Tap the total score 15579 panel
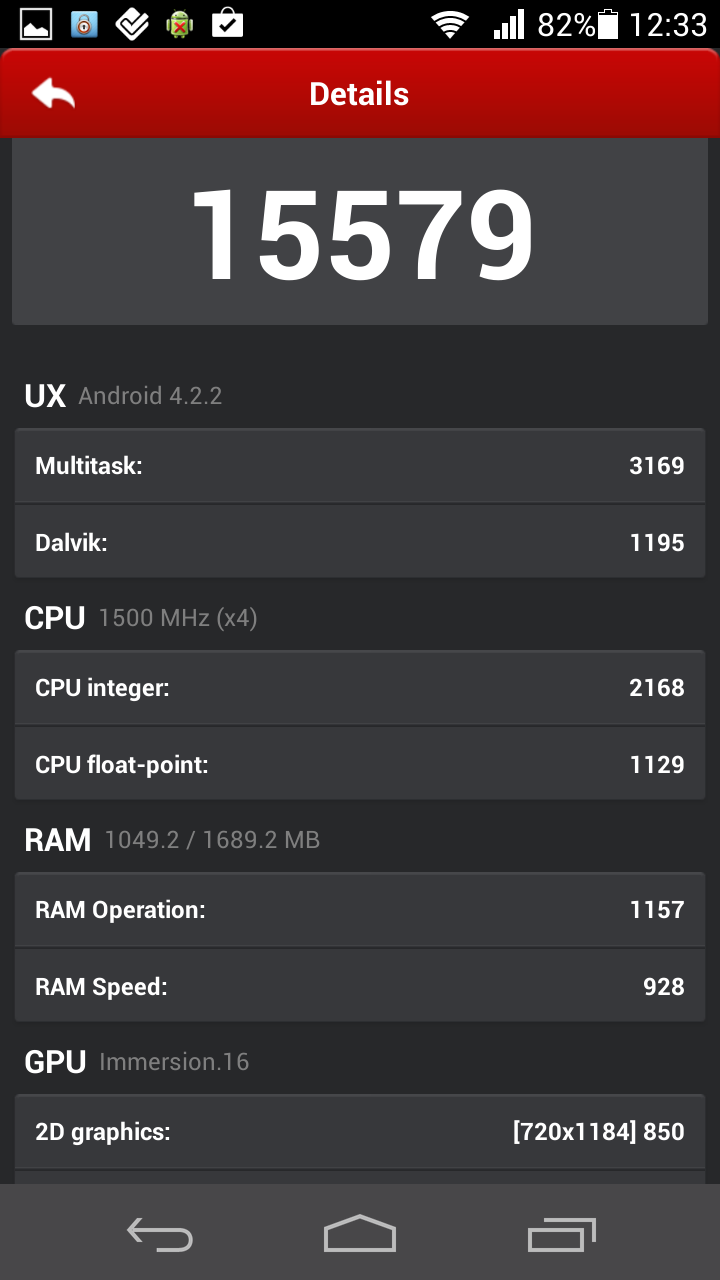720x1280 pixels. (360, 233)
